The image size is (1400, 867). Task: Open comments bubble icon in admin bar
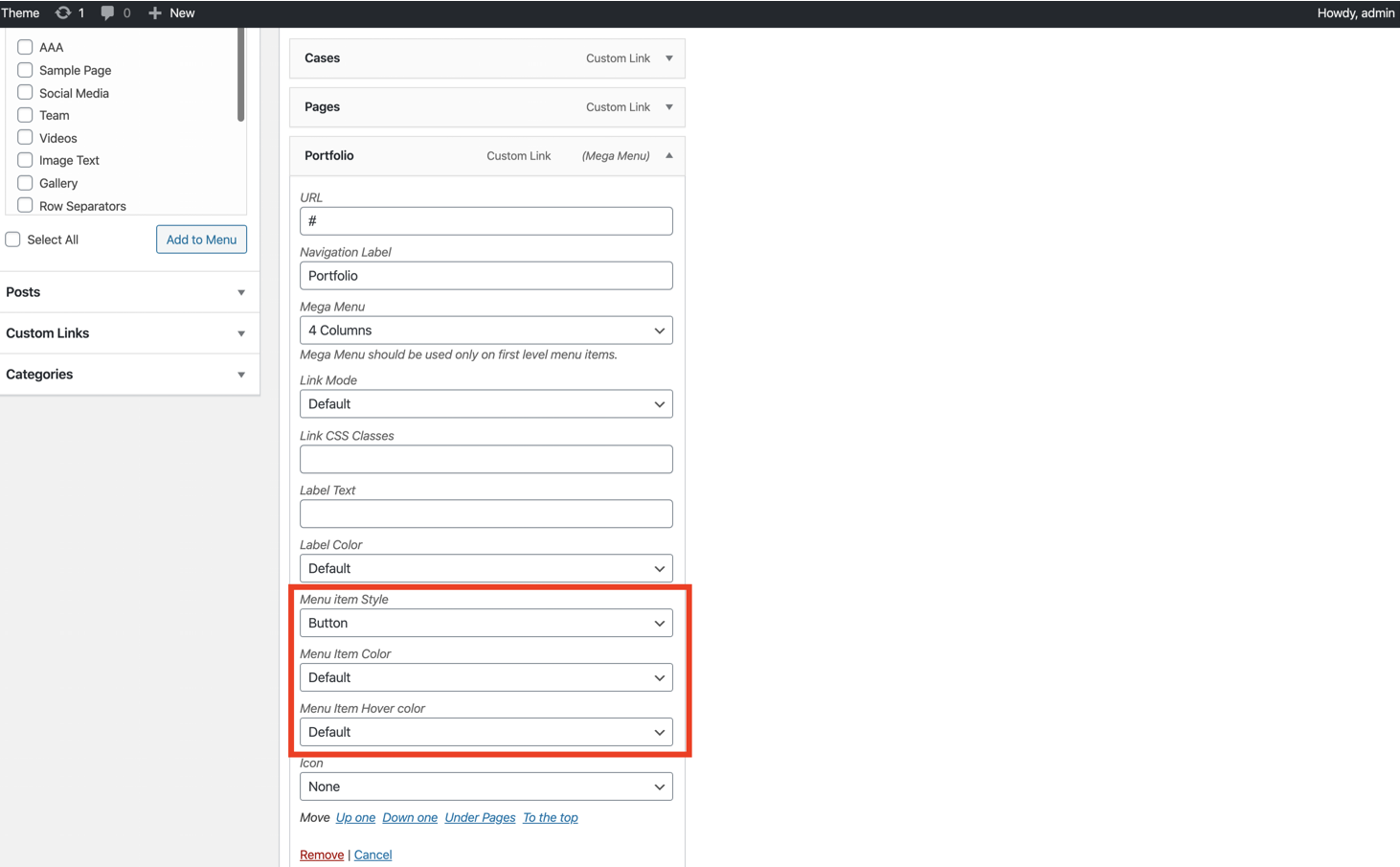click(107, 12)
